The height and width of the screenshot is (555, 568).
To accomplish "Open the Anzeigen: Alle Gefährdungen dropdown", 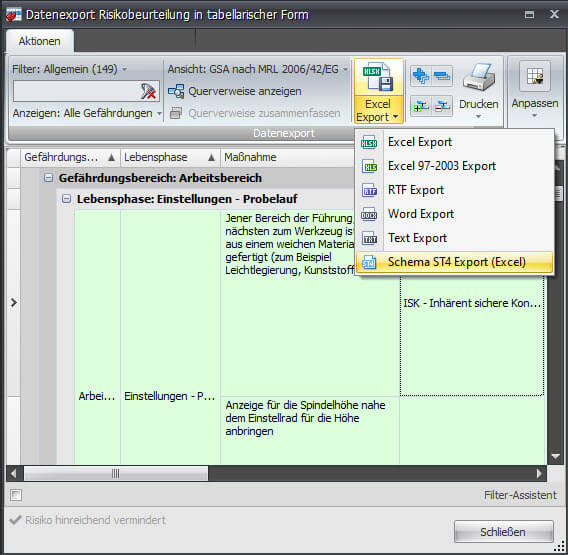I will point(87,113).
